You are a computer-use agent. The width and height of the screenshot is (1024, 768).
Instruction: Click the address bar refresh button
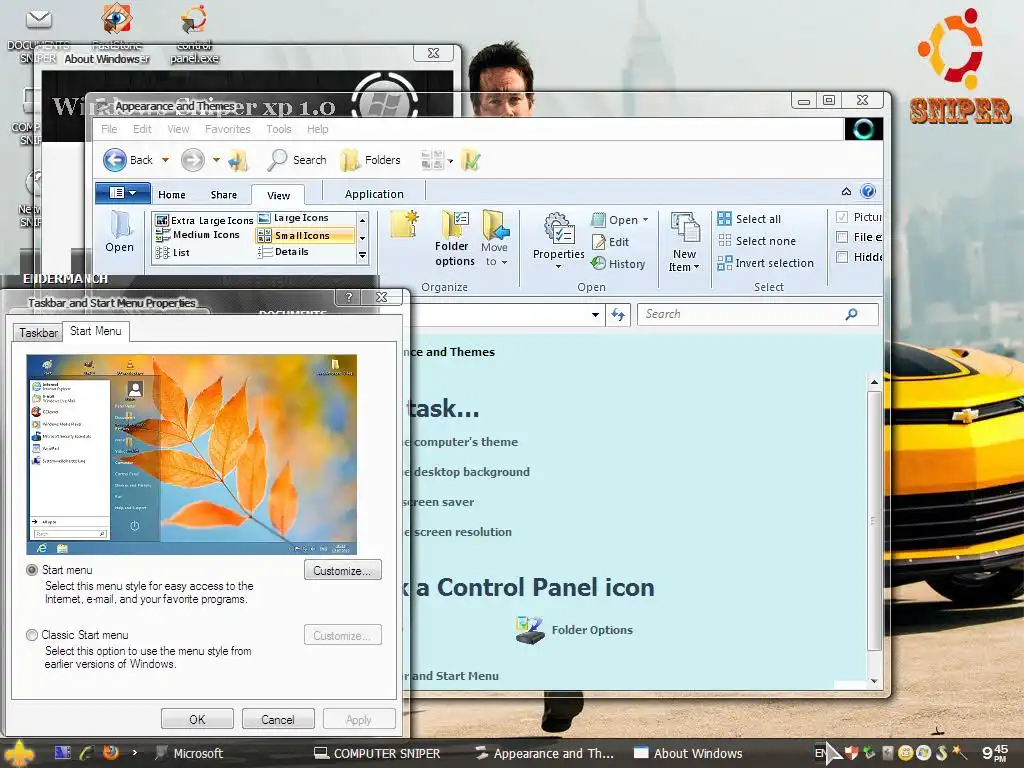pyautogui.click(x=618, y=315)
